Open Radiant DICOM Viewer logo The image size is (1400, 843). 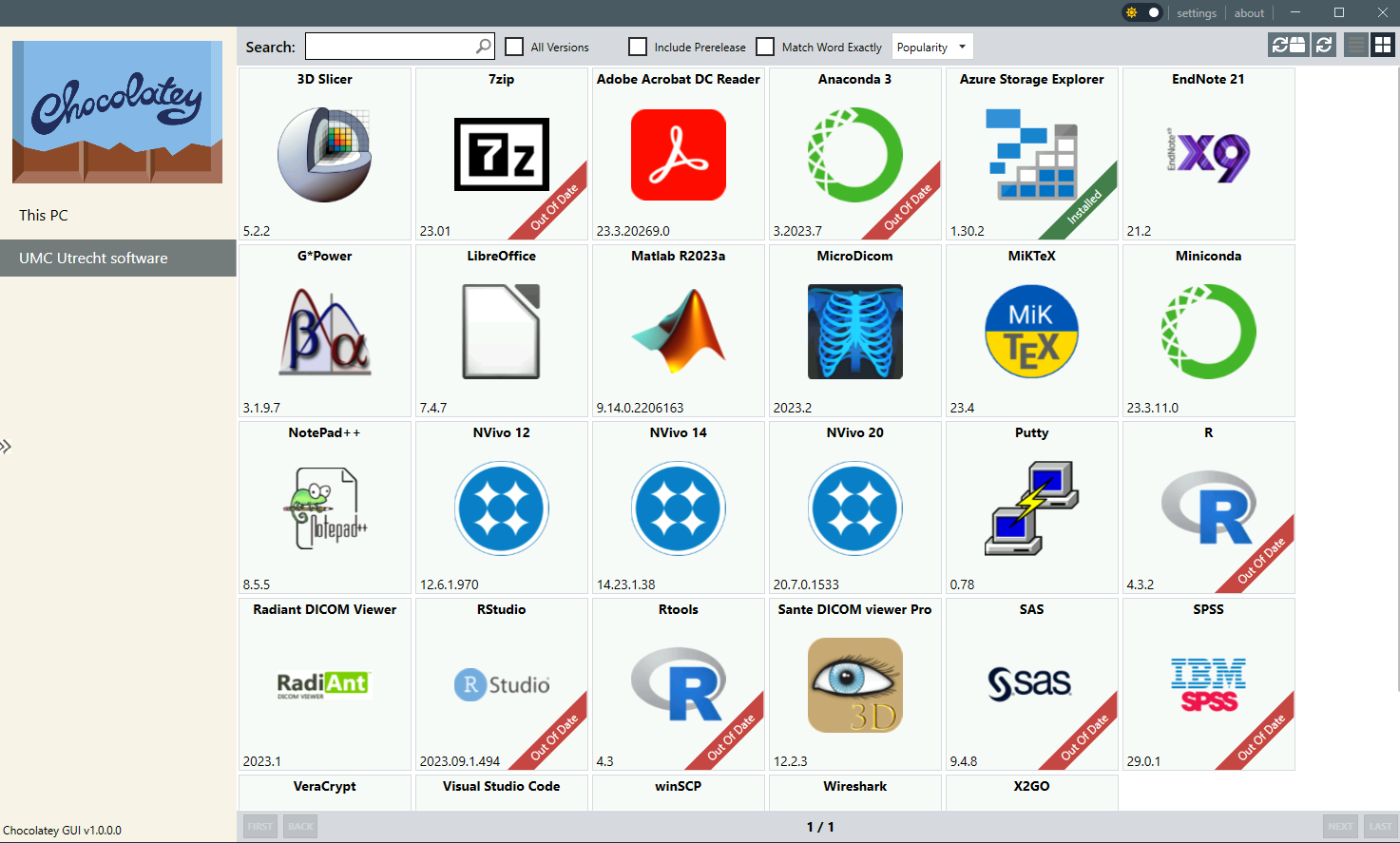pos(323,685)
